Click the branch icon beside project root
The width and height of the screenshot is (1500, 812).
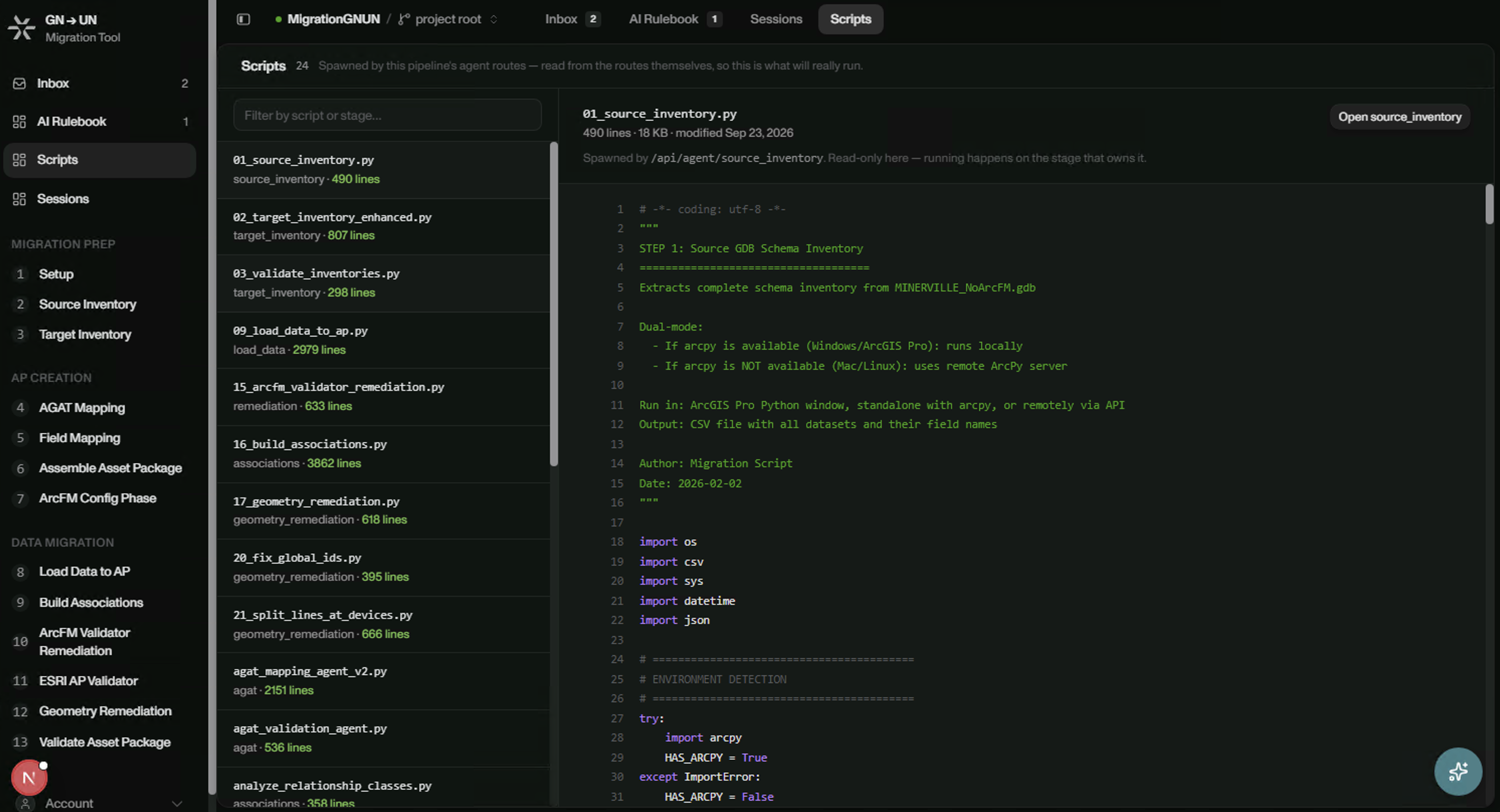tap(404, 19)
